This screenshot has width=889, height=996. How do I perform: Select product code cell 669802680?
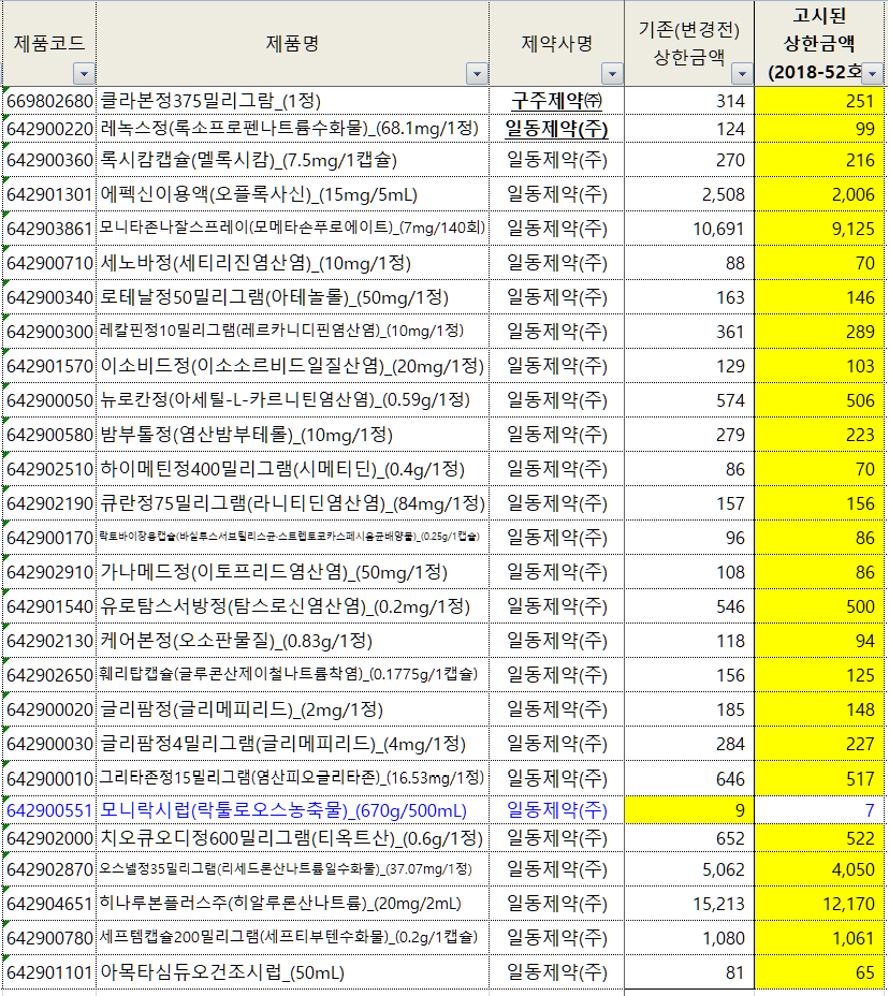click(x=50, y=101)
